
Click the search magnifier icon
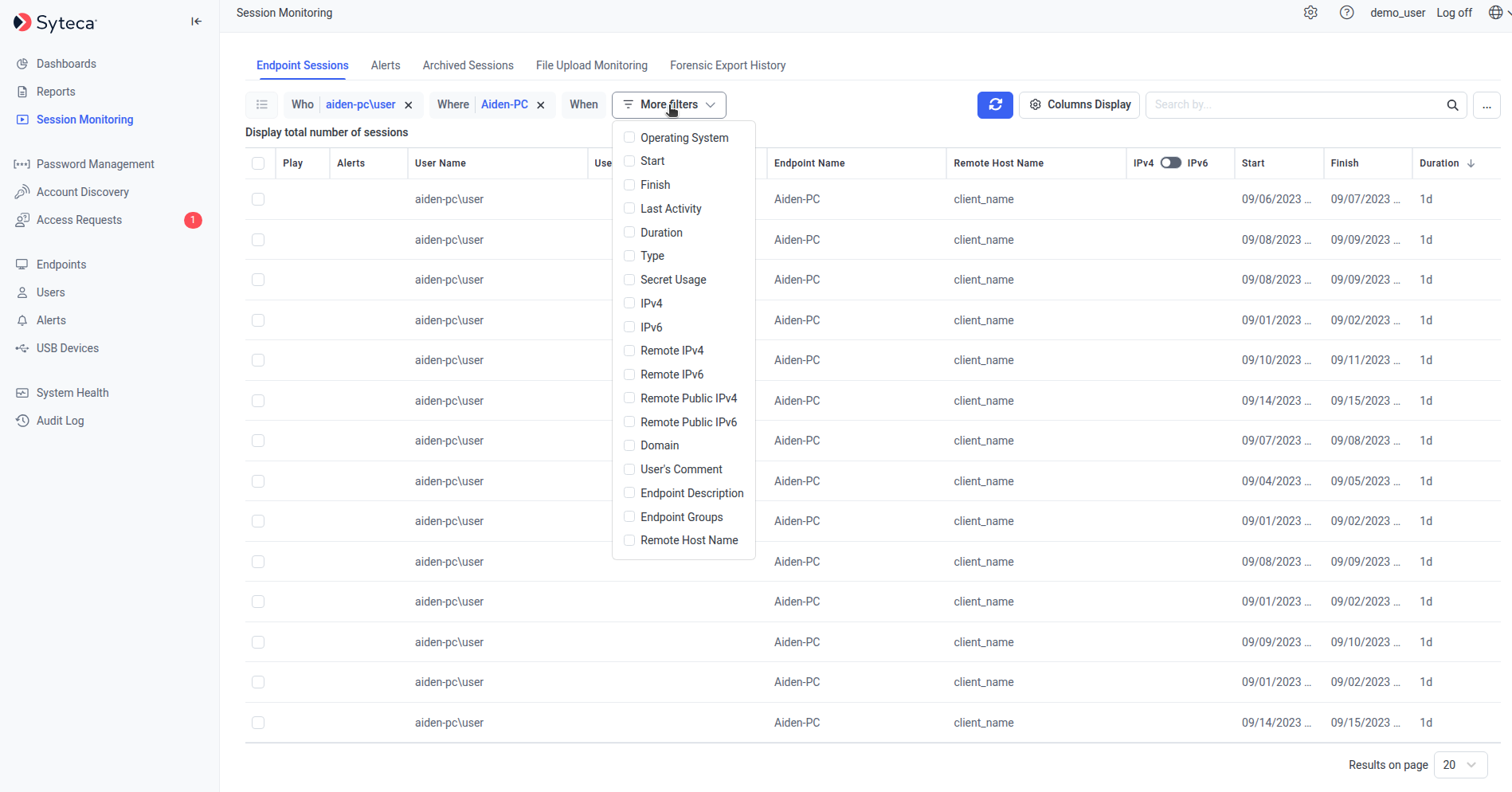point(1452,105)
